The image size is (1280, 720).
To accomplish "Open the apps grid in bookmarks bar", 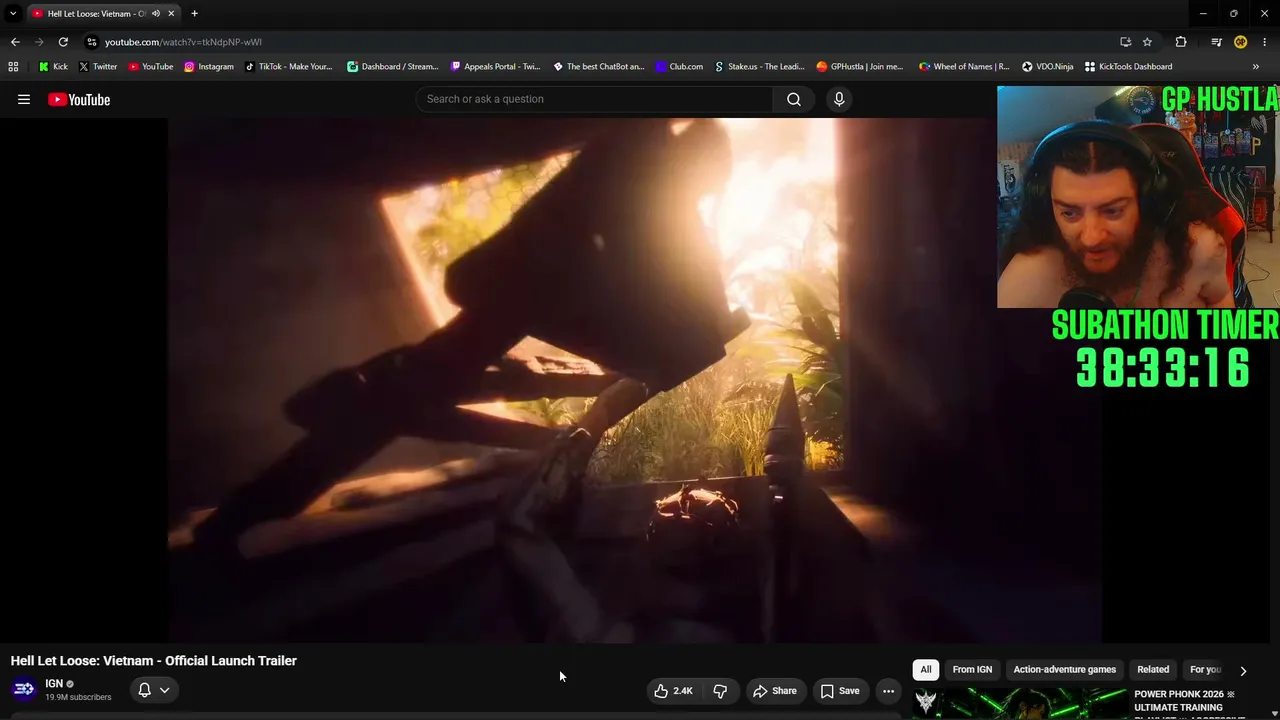I will click(13, 67).
